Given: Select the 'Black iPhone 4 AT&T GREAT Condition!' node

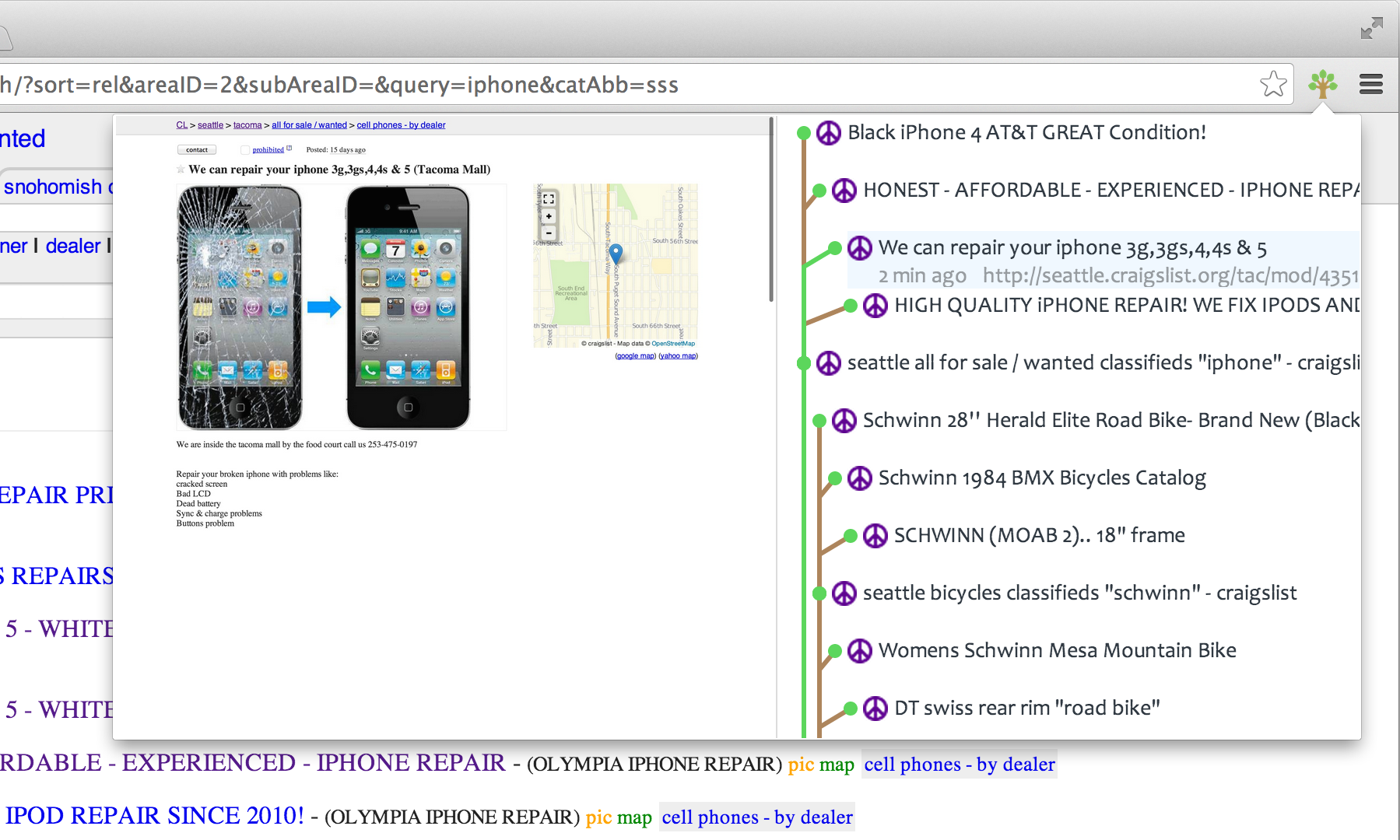Looking at the screenshot, I should click(1026, 133).
